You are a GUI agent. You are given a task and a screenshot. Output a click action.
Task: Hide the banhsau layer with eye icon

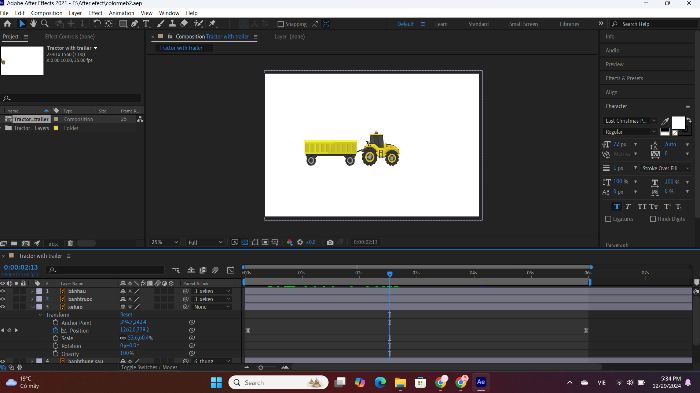[3, 291]
